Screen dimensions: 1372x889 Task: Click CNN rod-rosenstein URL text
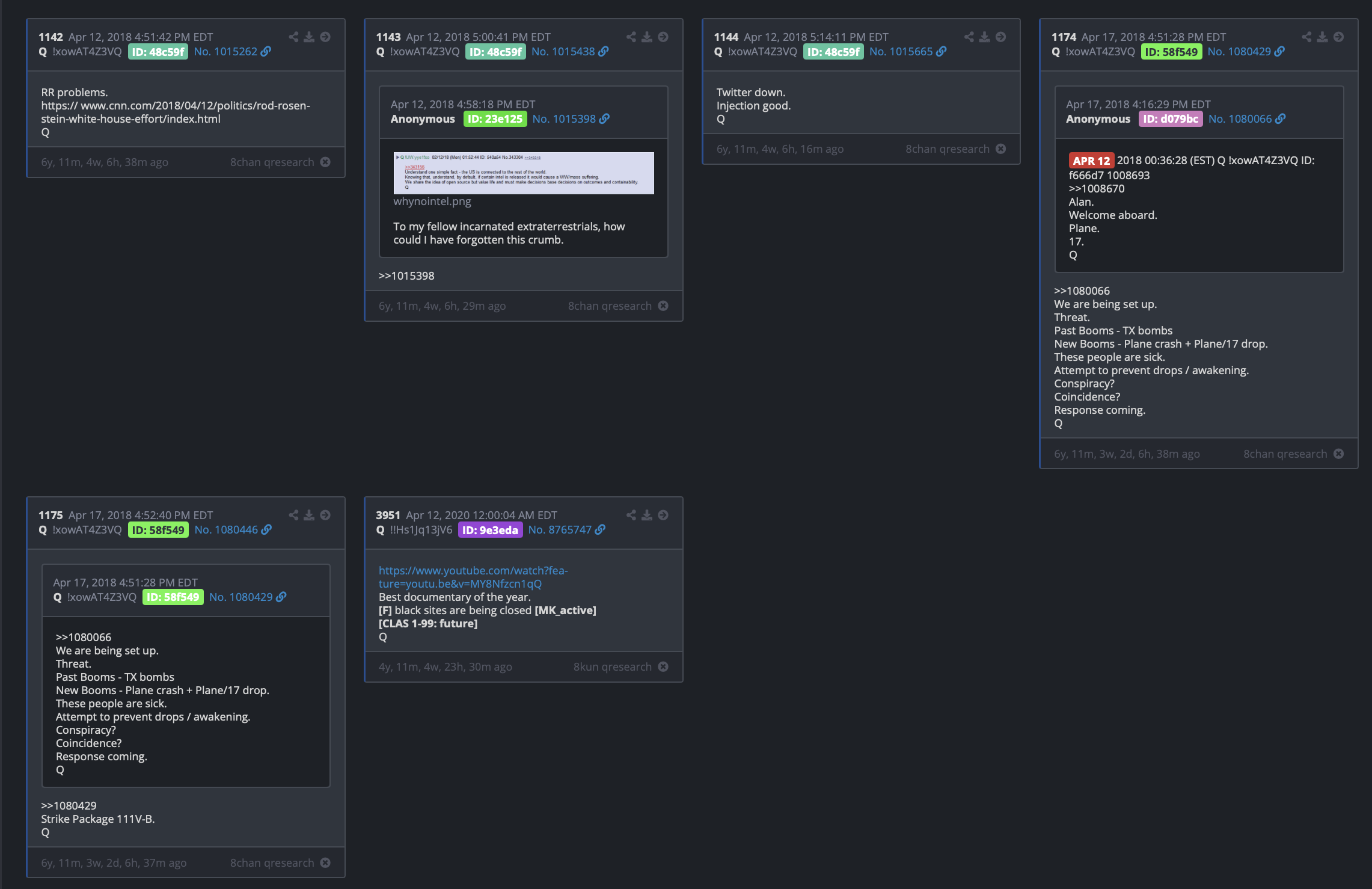[x=176, y=112]
